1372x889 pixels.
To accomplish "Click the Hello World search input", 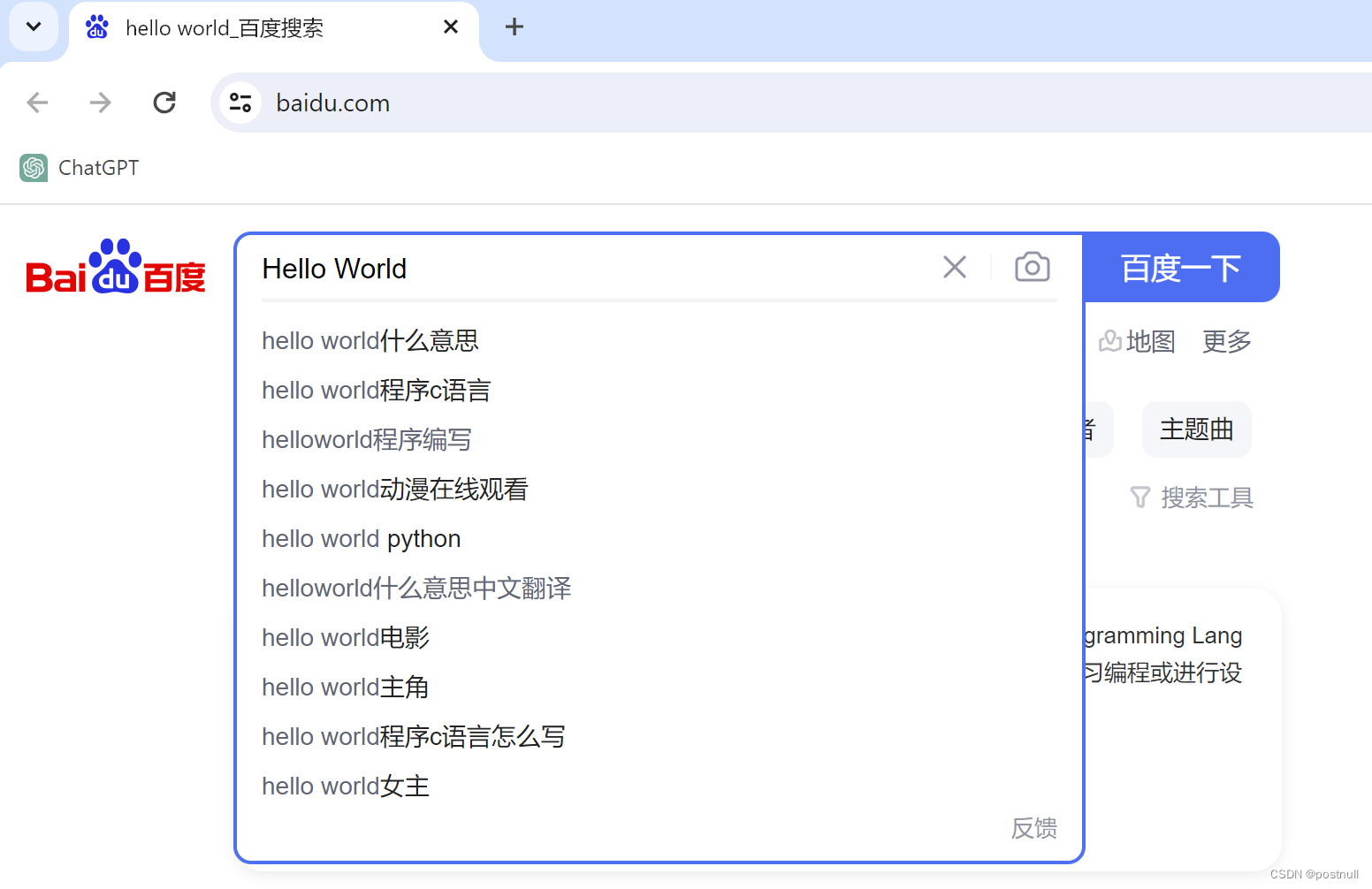I will [x=592, y=269].
